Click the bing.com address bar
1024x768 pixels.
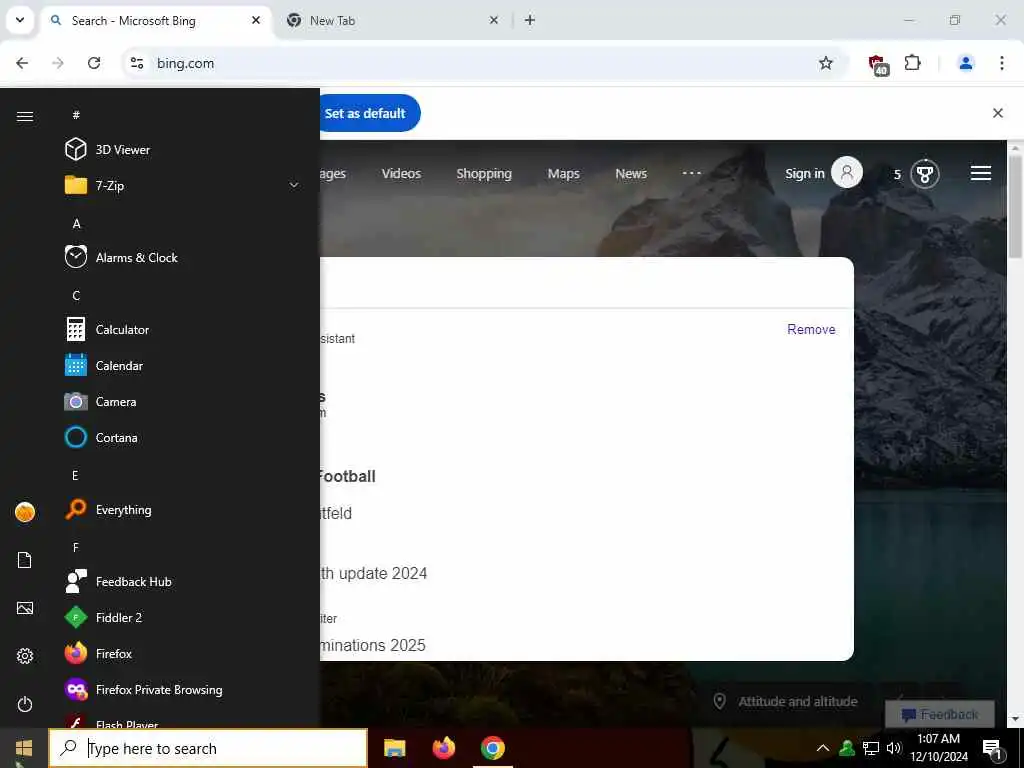coord(483,63)
